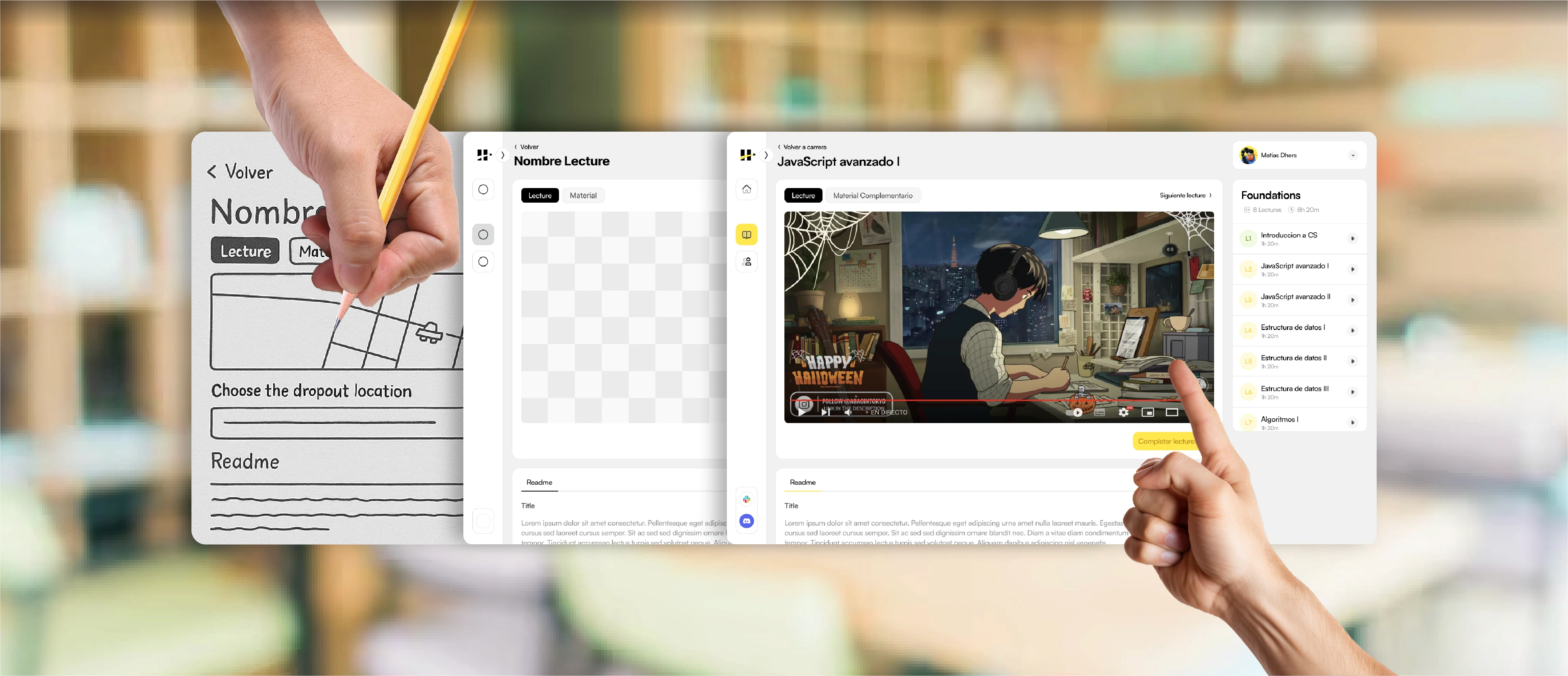The image size is (1568, 676).
Task: Select the yellow book courses icon
Action: click(x=746, y=235)
